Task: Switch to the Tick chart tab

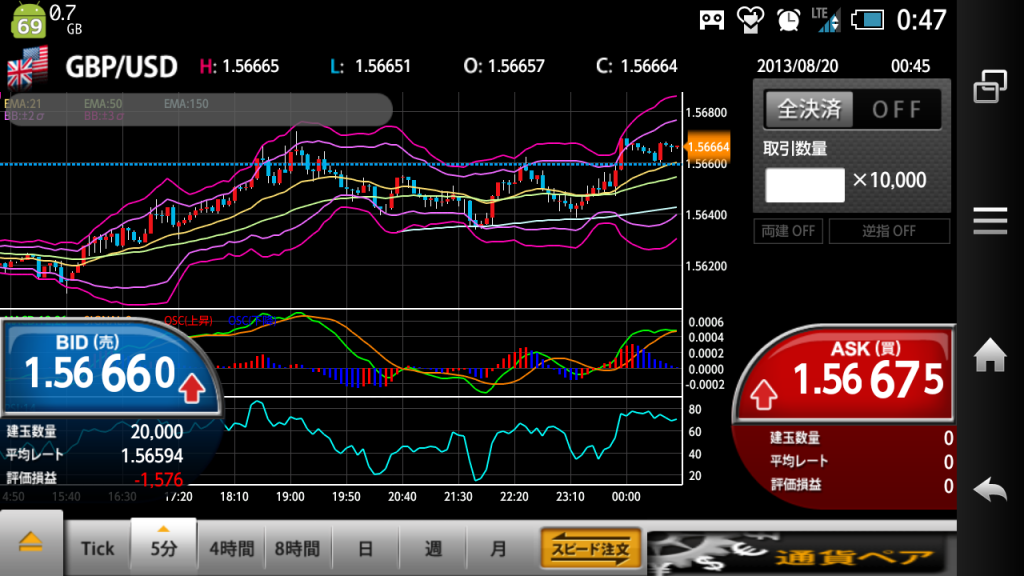Action: [x=98, y=548]
